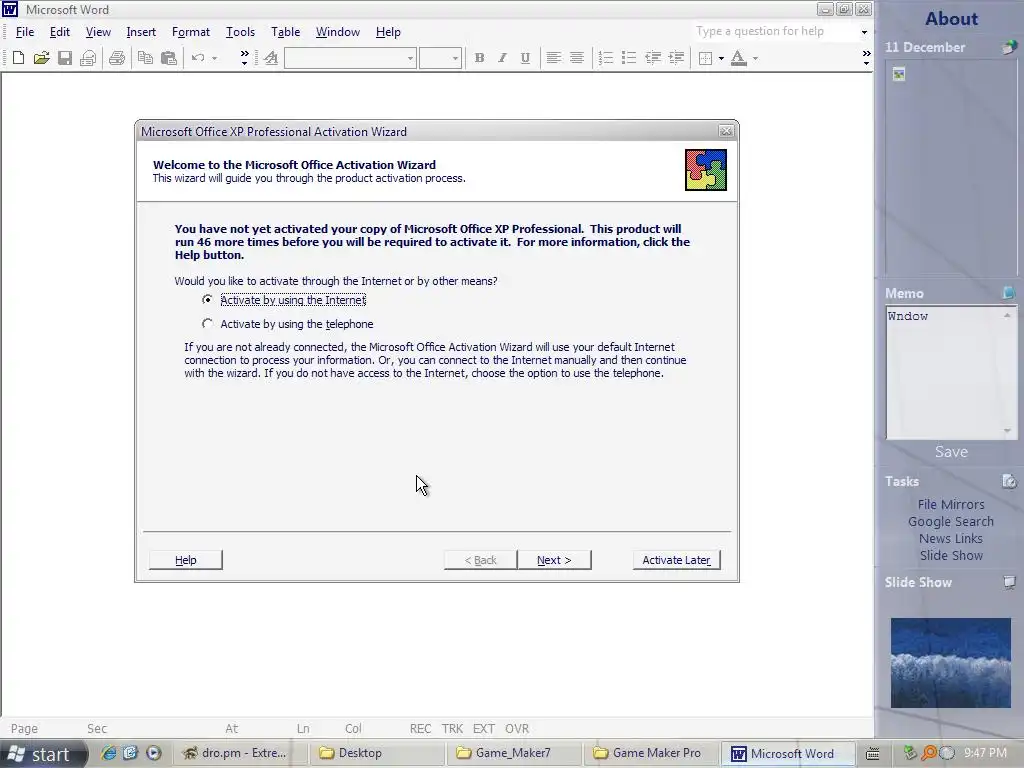Click the Activate Later button
The height and width of the screenshot is (768, 1024).
click(x=676, y=560)
